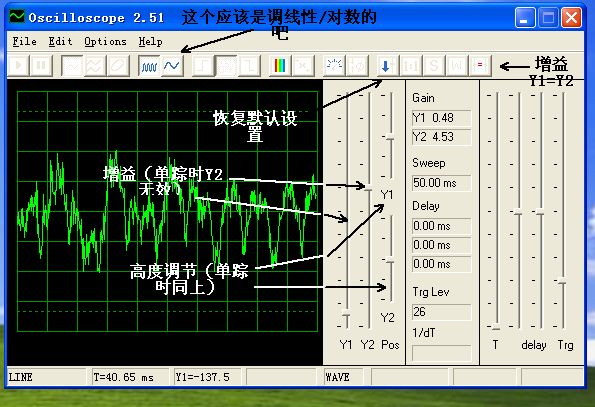Open the color spectrum display icon
This screenshot has height=407, width=595.
[x=280, y=66]
